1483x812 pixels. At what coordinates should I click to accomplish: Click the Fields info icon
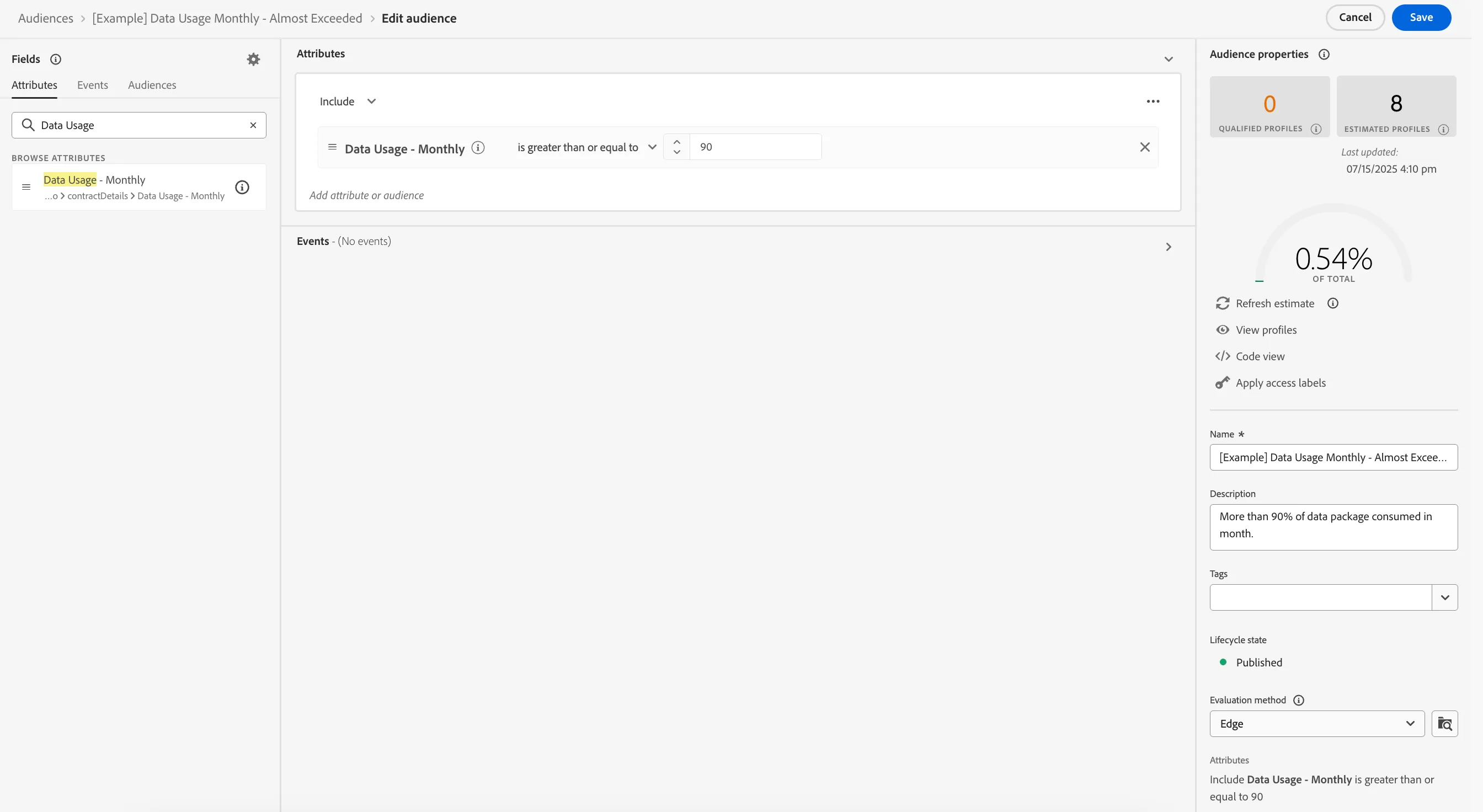click(56, 59)
